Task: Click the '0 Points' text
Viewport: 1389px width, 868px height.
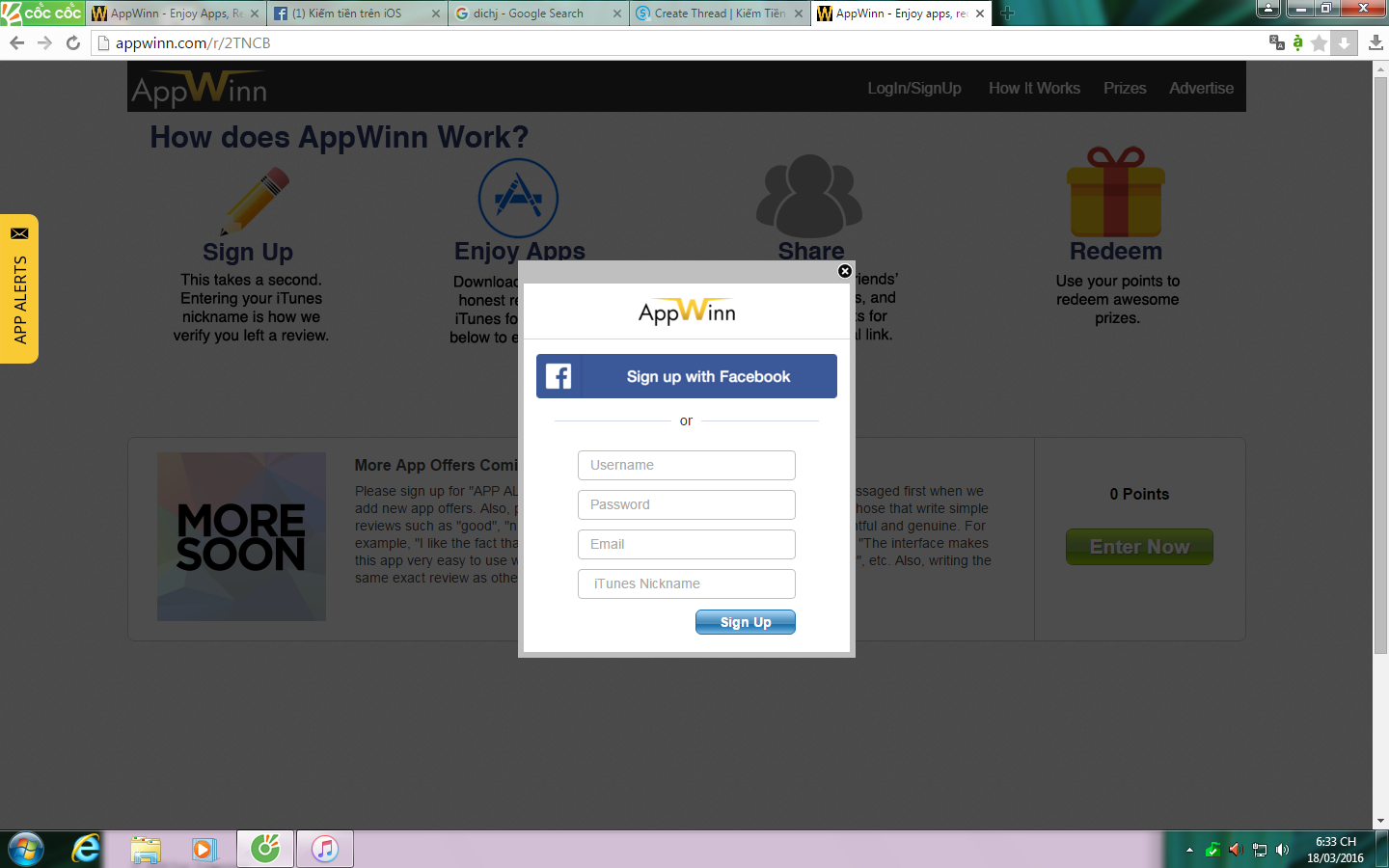Action: [1139, 494]
